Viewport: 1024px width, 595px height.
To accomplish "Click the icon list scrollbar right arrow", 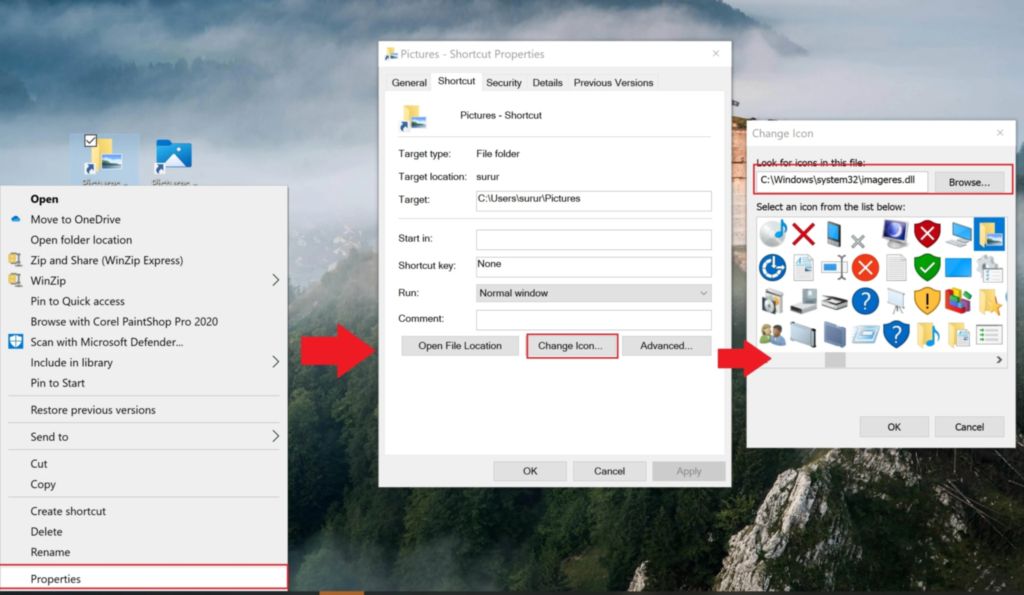I will click(x=999, y=360).
